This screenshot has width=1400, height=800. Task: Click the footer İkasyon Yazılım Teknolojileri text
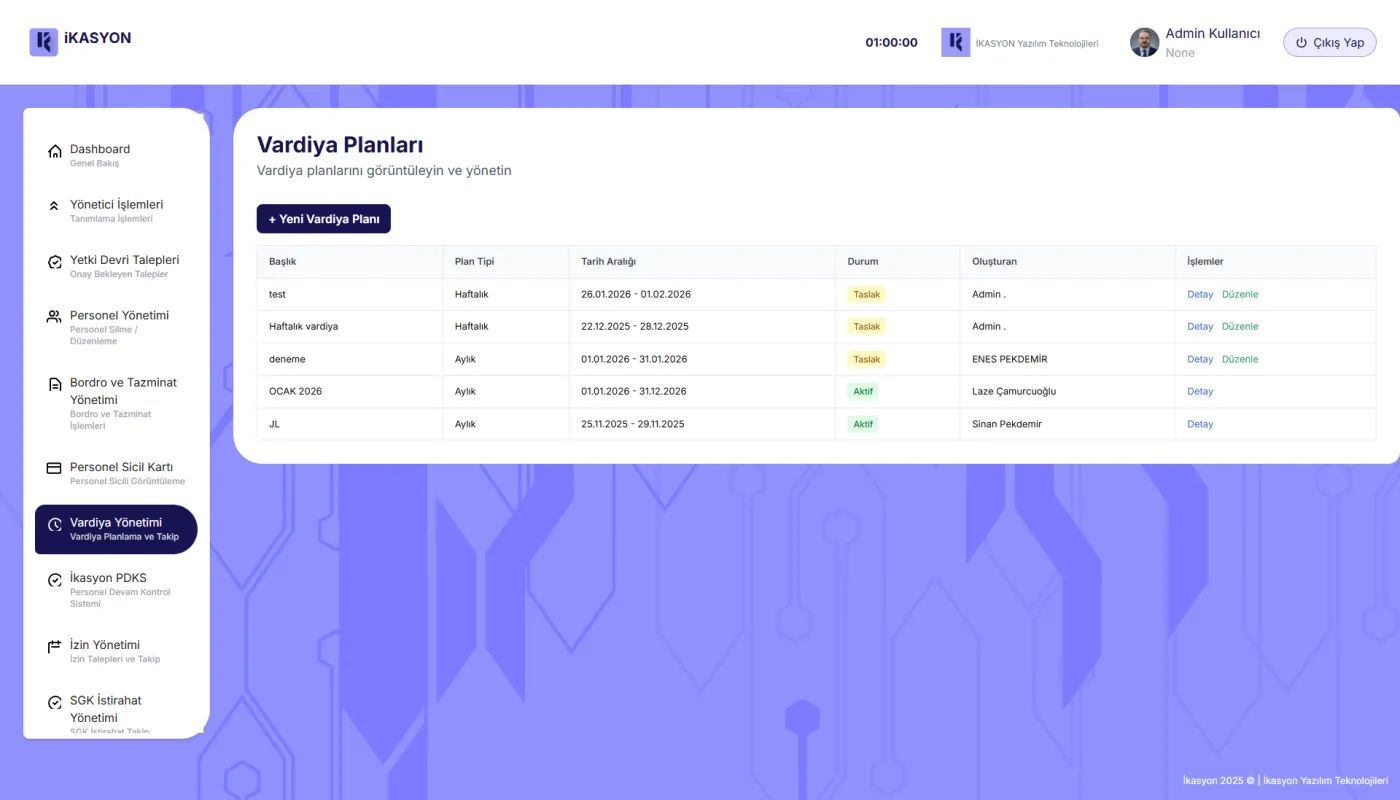click(x=1326, y=780)
